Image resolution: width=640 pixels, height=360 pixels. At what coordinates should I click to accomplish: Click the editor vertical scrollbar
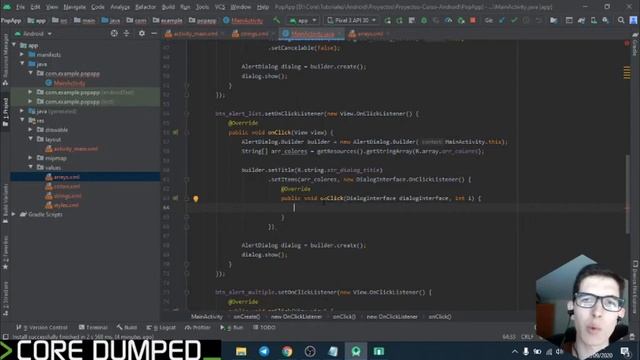pyautogui.click(x=627, y=195)
